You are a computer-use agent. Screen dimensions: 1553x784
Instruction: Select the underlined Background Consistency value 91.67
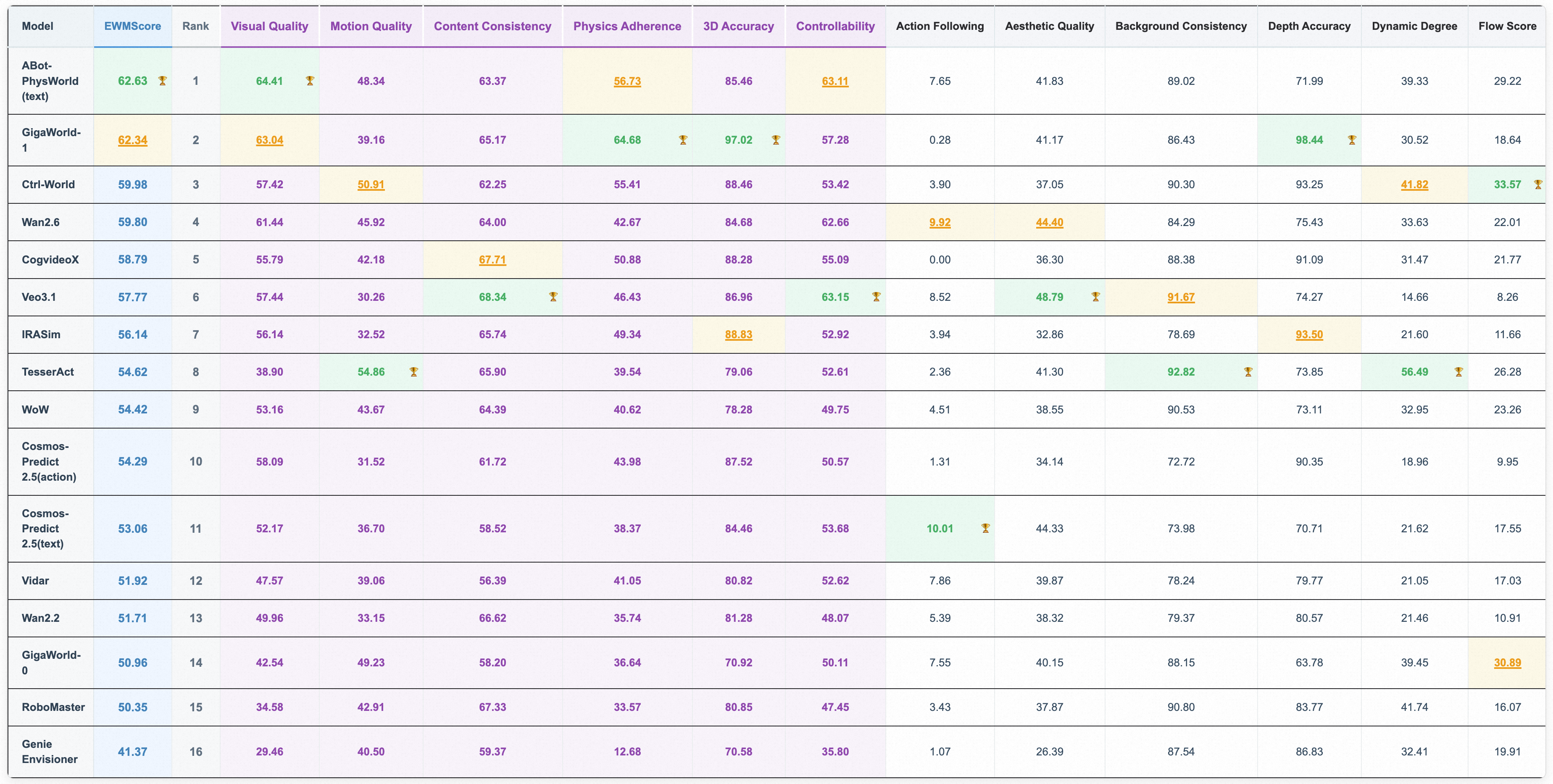click(1181, 297)
